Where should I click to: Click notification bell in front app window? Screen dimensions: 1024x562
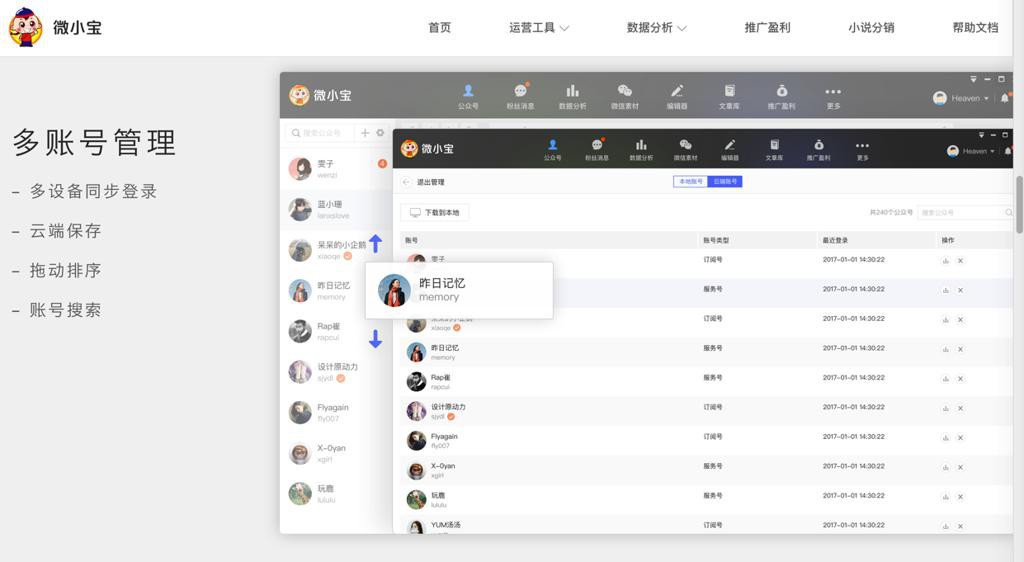tap(1008, 151)
